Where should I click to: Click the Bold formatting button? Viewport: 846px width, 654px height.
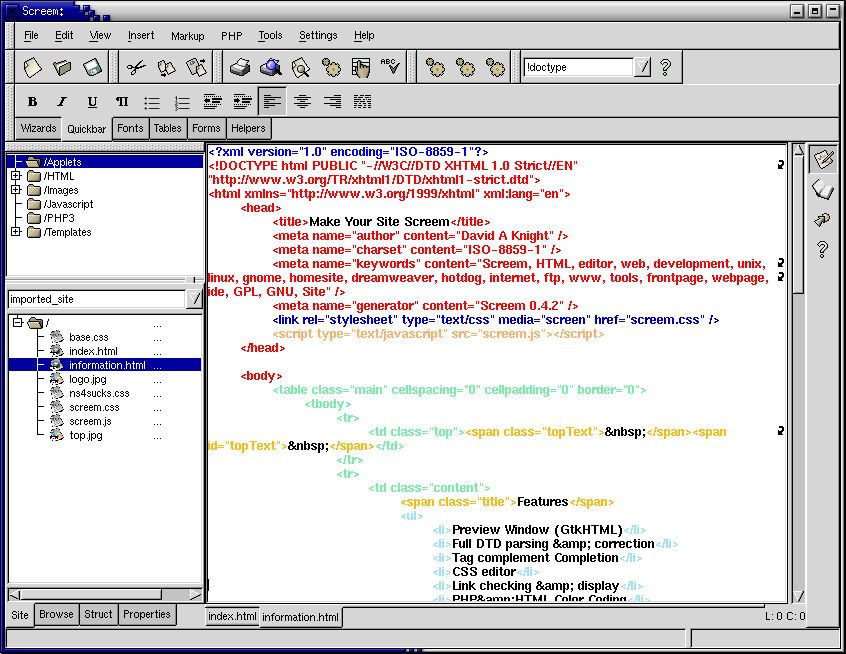32,101
